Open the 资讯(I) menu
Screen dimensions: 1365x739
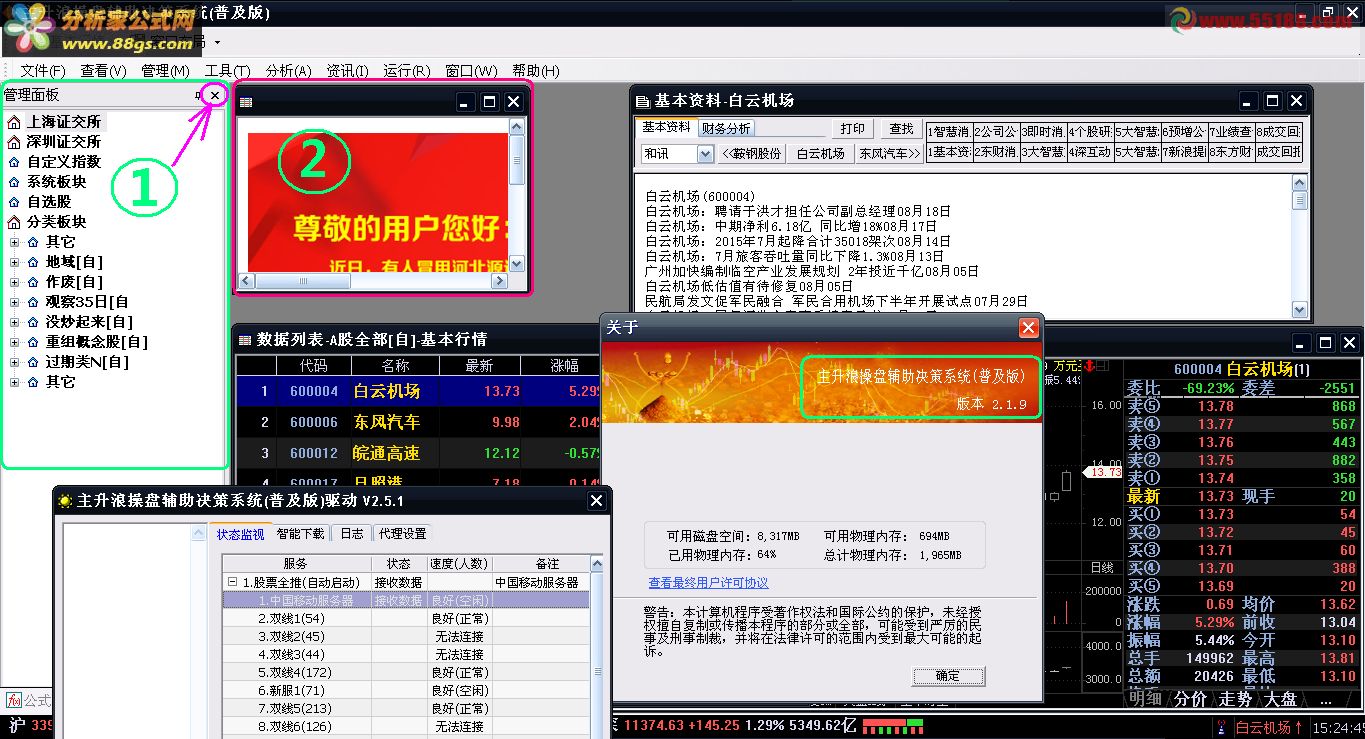tap(347, 71)
